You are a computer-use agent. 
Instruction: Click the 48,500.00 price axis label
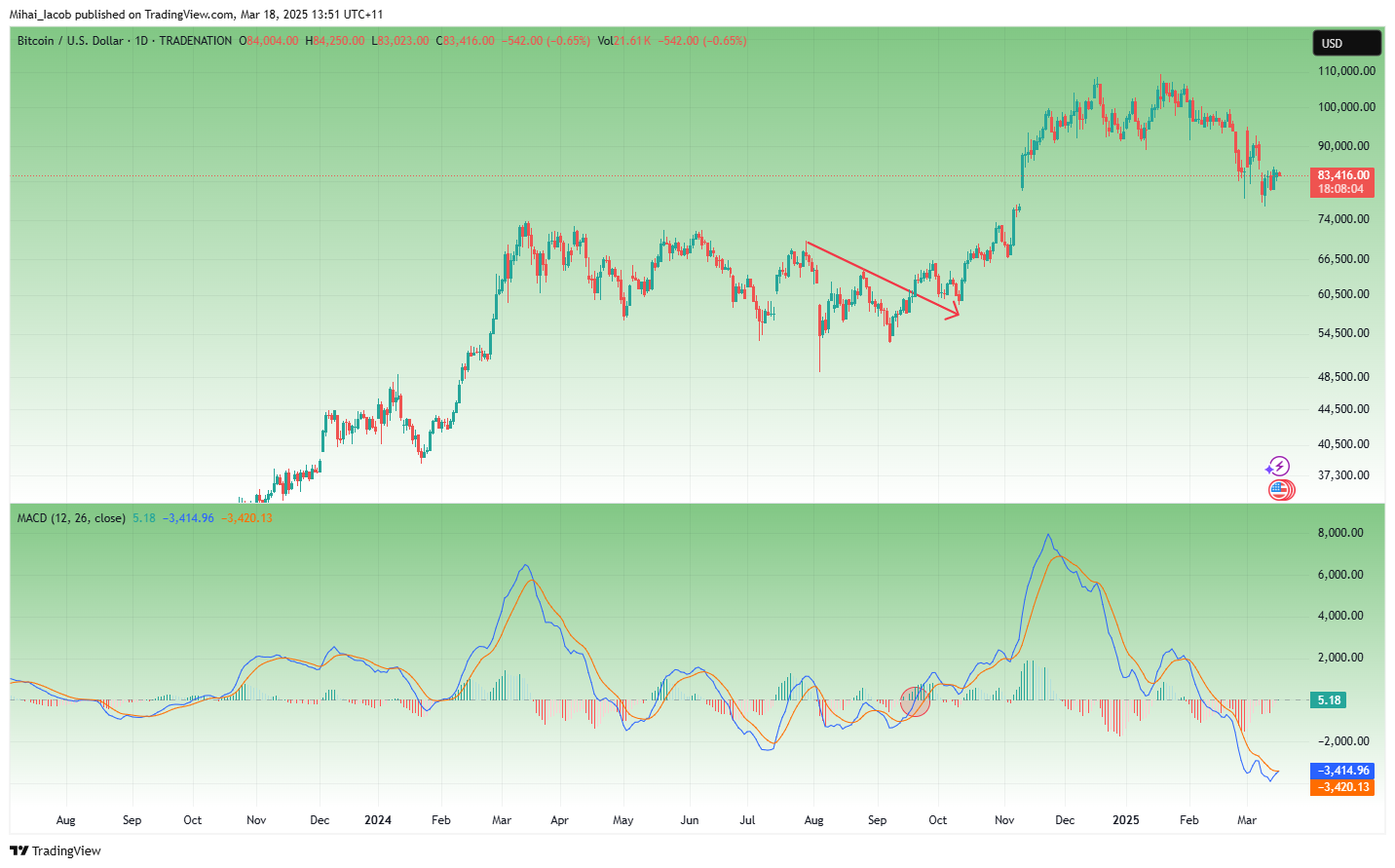click(1343, 377)
